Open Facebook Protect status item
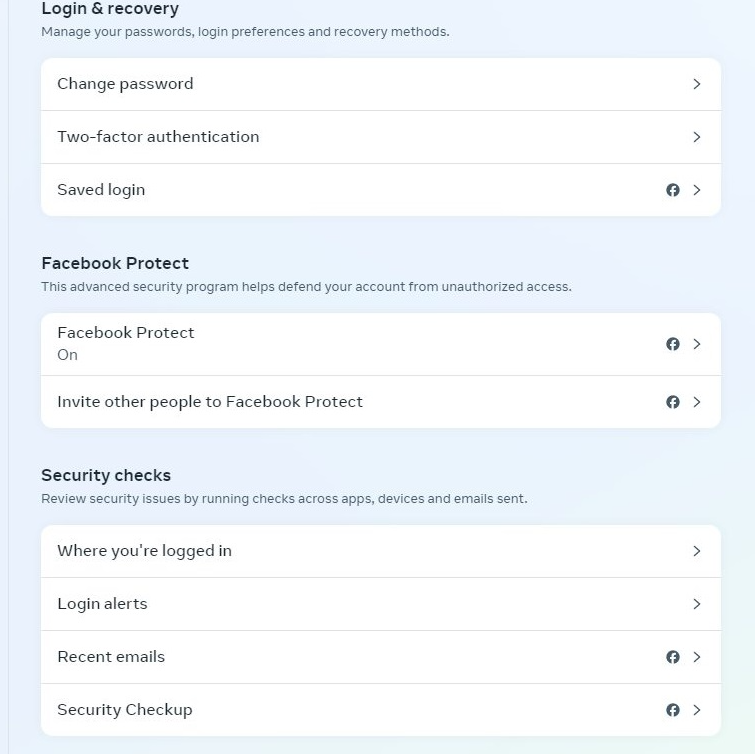Viewport: 755px width, 755px height. point(381,344)
